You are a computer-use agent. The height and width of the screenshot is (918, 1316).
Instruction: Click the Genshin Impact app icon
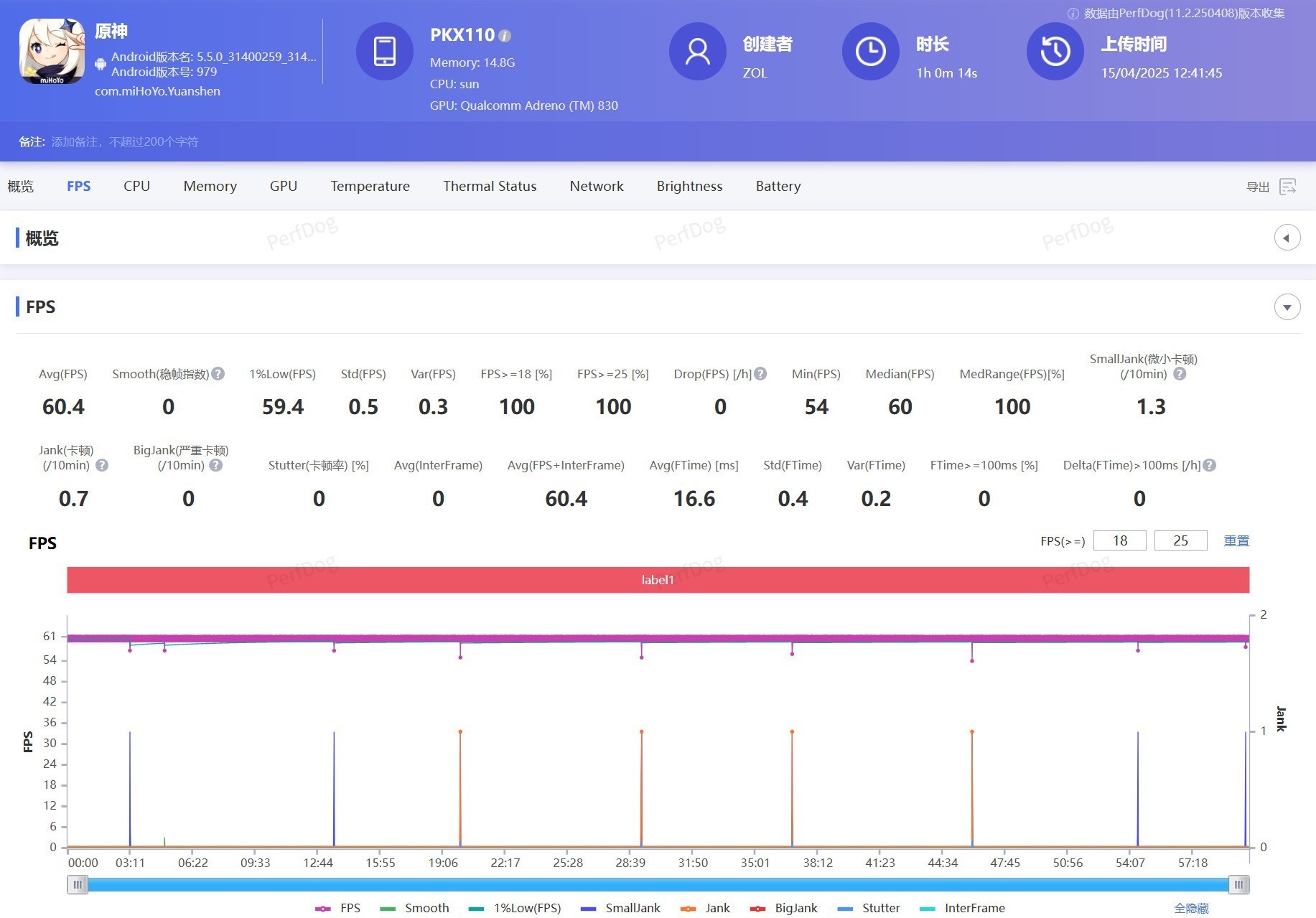52,52
